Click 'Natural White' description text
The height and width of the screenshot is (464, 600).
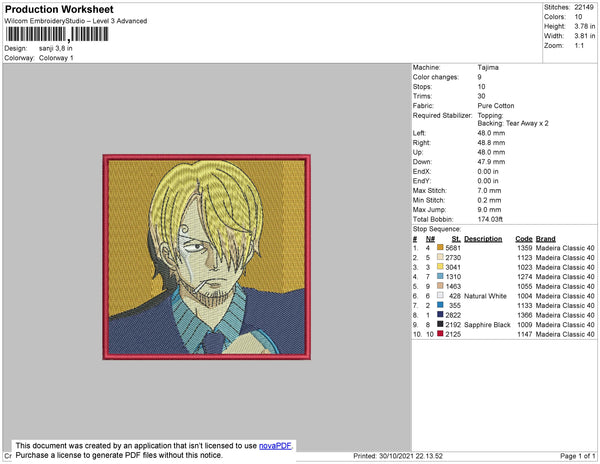click(485, 296)
